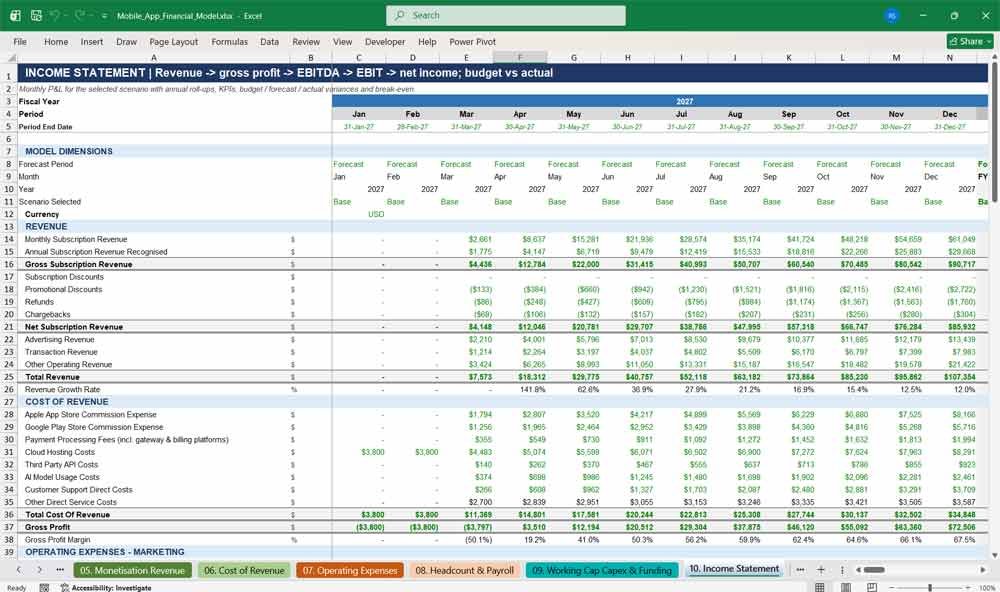Open the Draw ribbon tab
The width and height of the screenshot is (1000, 592).
pyautogui.click(x=126, y=41)
